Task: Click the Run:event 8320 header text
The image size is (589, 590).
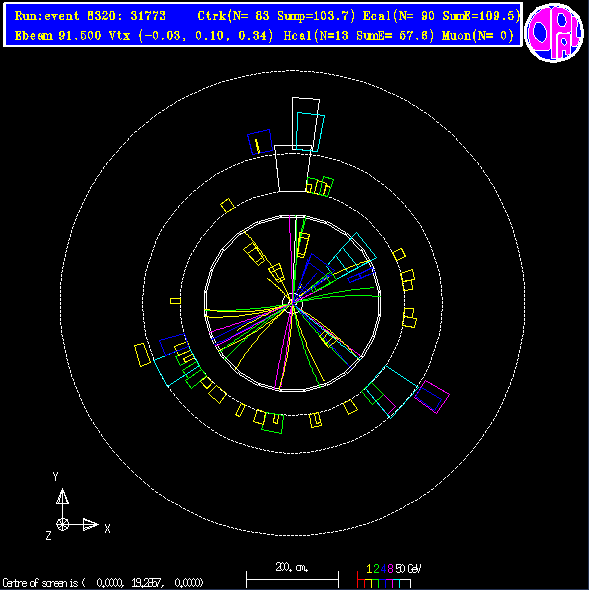Action: point(90,16)
